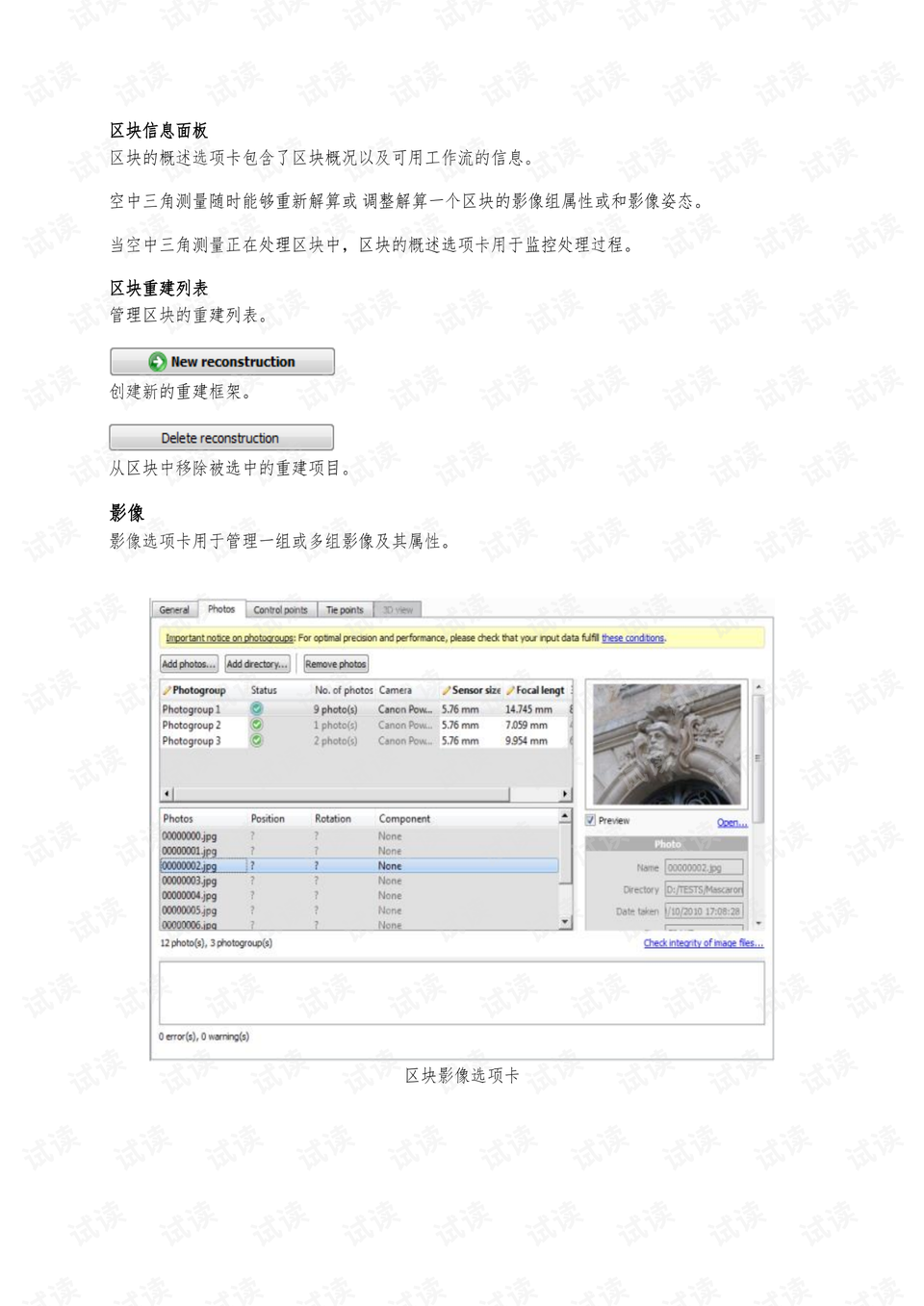Click the pencil icon beside Photogroup header

click(x=166, y=689)
